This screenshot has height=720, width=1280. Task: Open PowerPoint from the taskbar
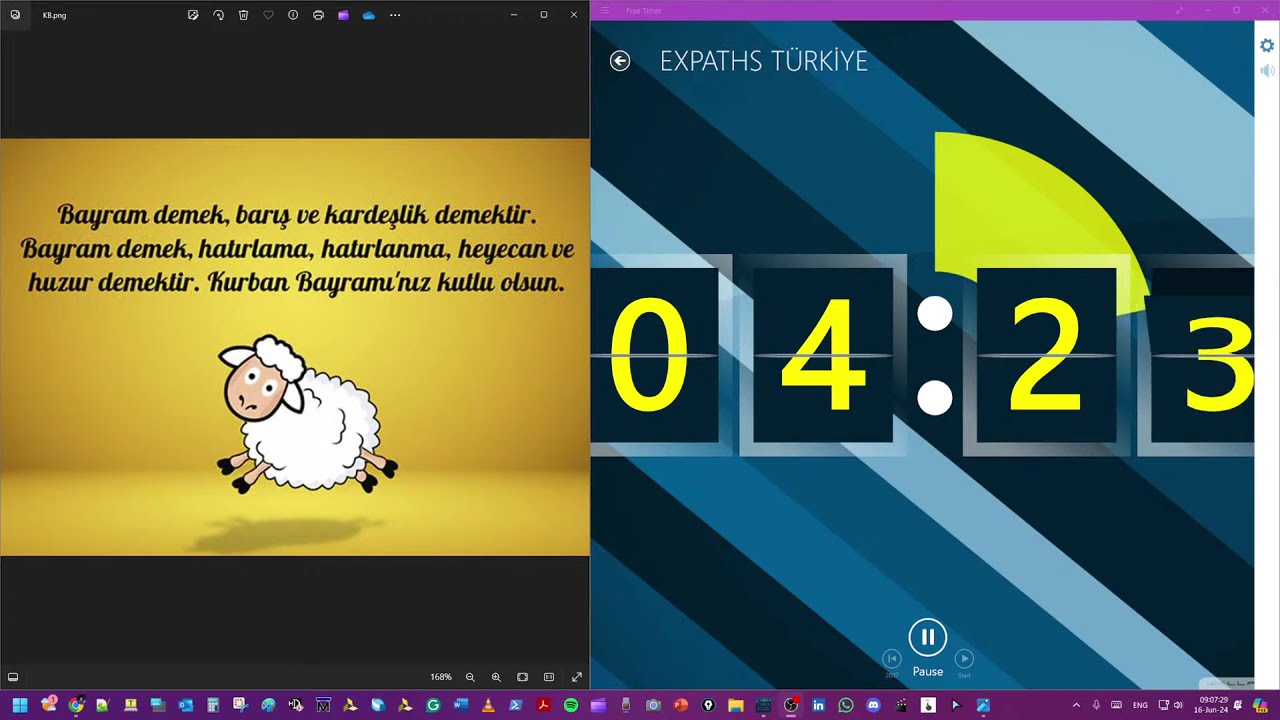click(x=681, y=705)
